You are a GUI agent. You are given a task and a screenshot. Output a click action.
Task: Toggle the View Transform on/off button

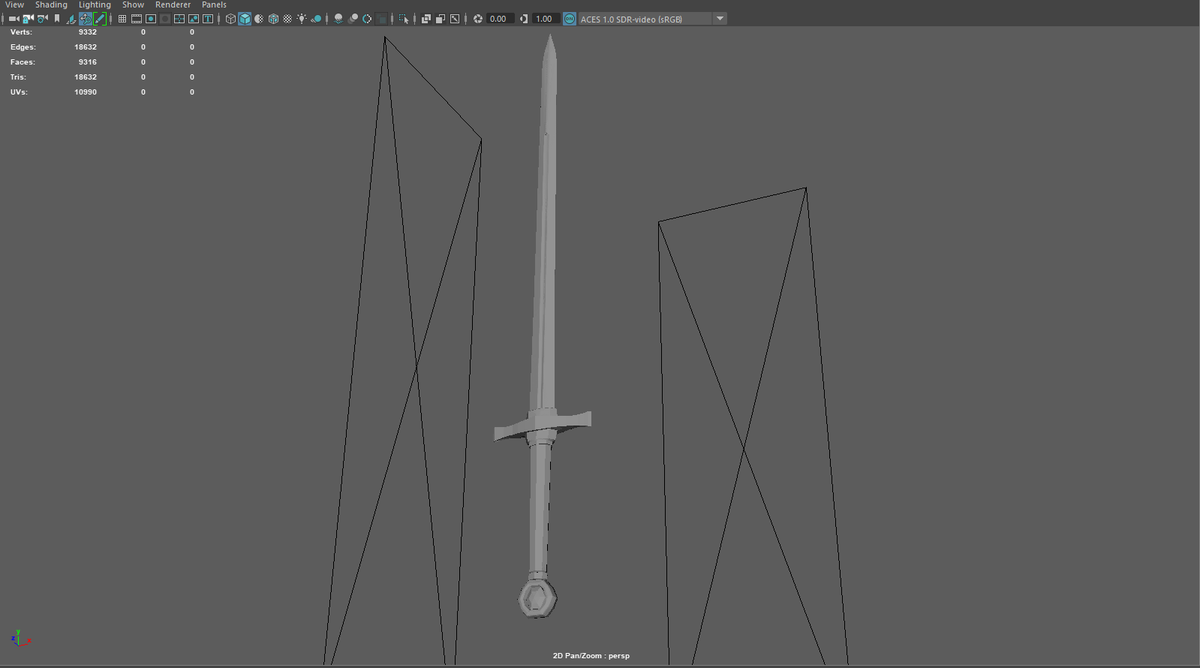tap(569, 19)
